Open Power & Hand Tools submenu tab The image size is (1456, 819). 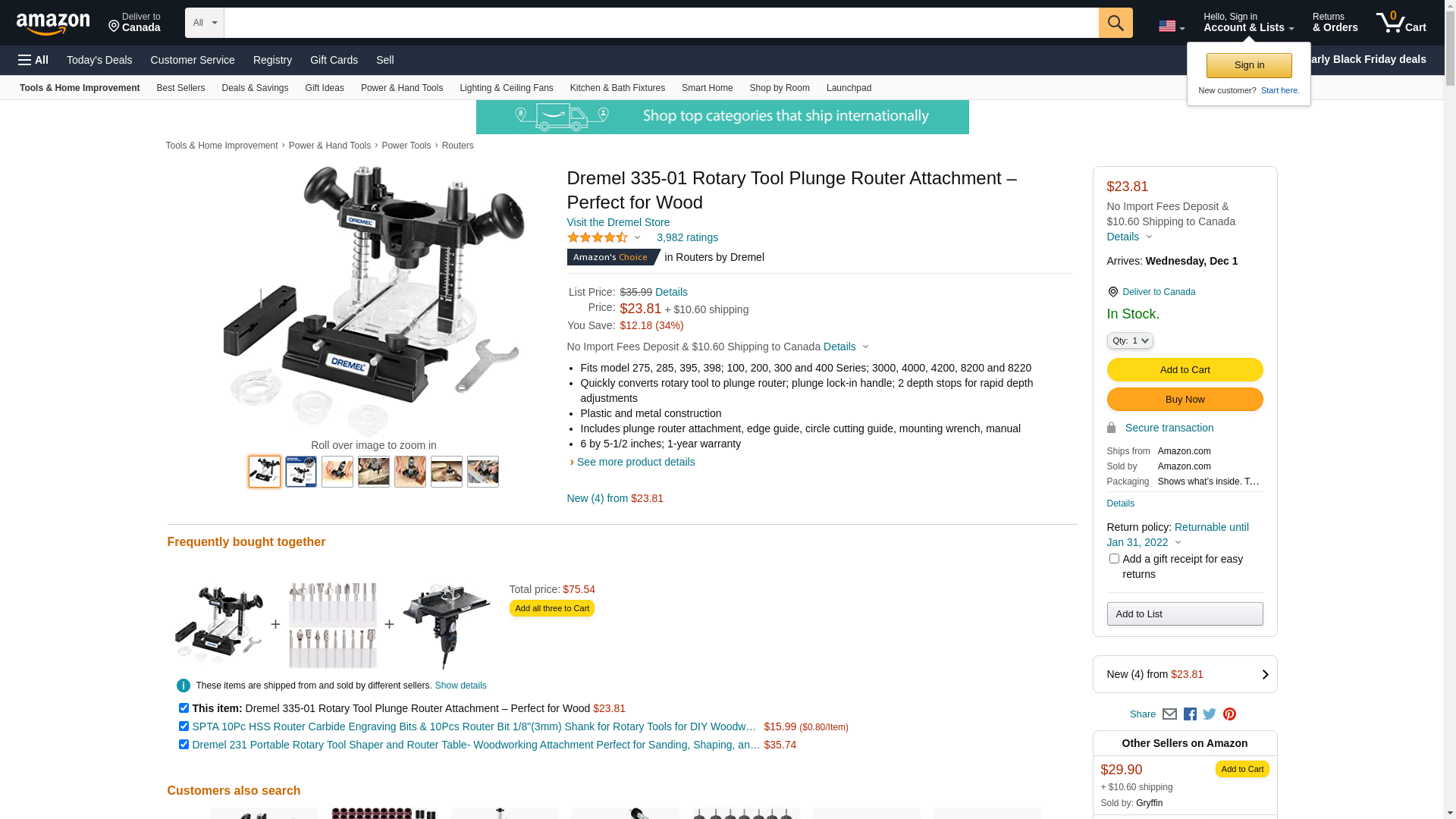click(402, 88)
